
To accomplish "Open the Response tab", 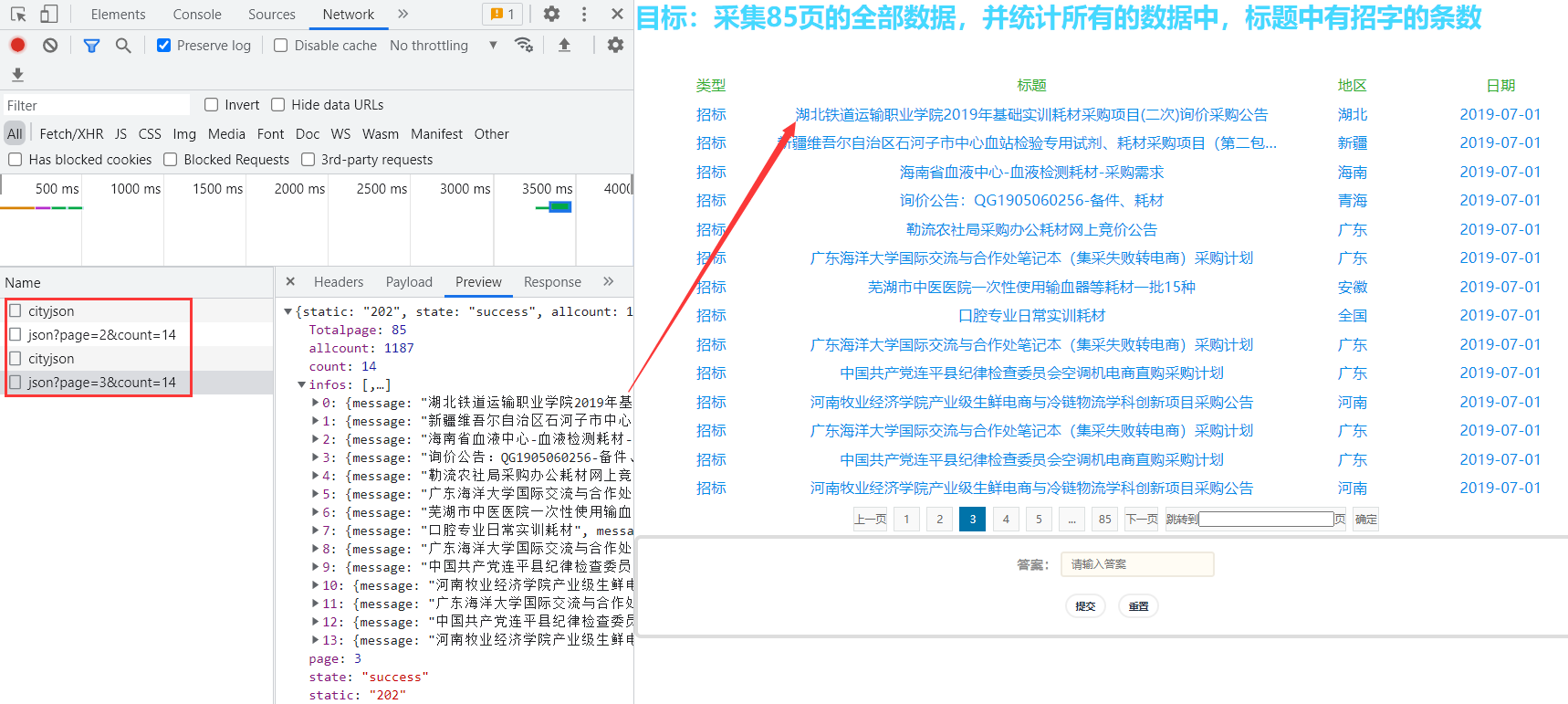I will click(552, 282).
